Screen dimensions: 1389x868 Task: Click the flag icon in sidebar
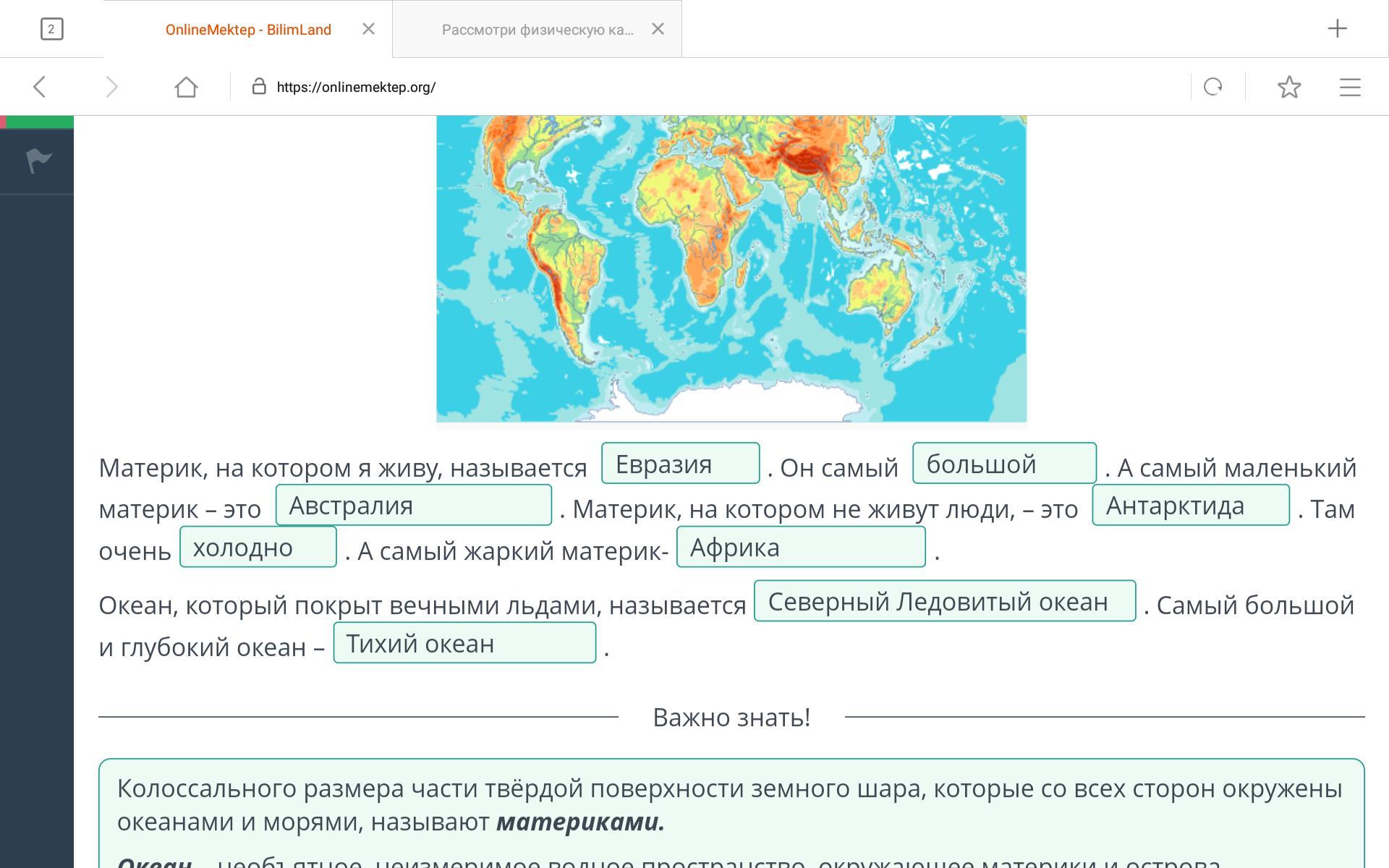(38, 160)
